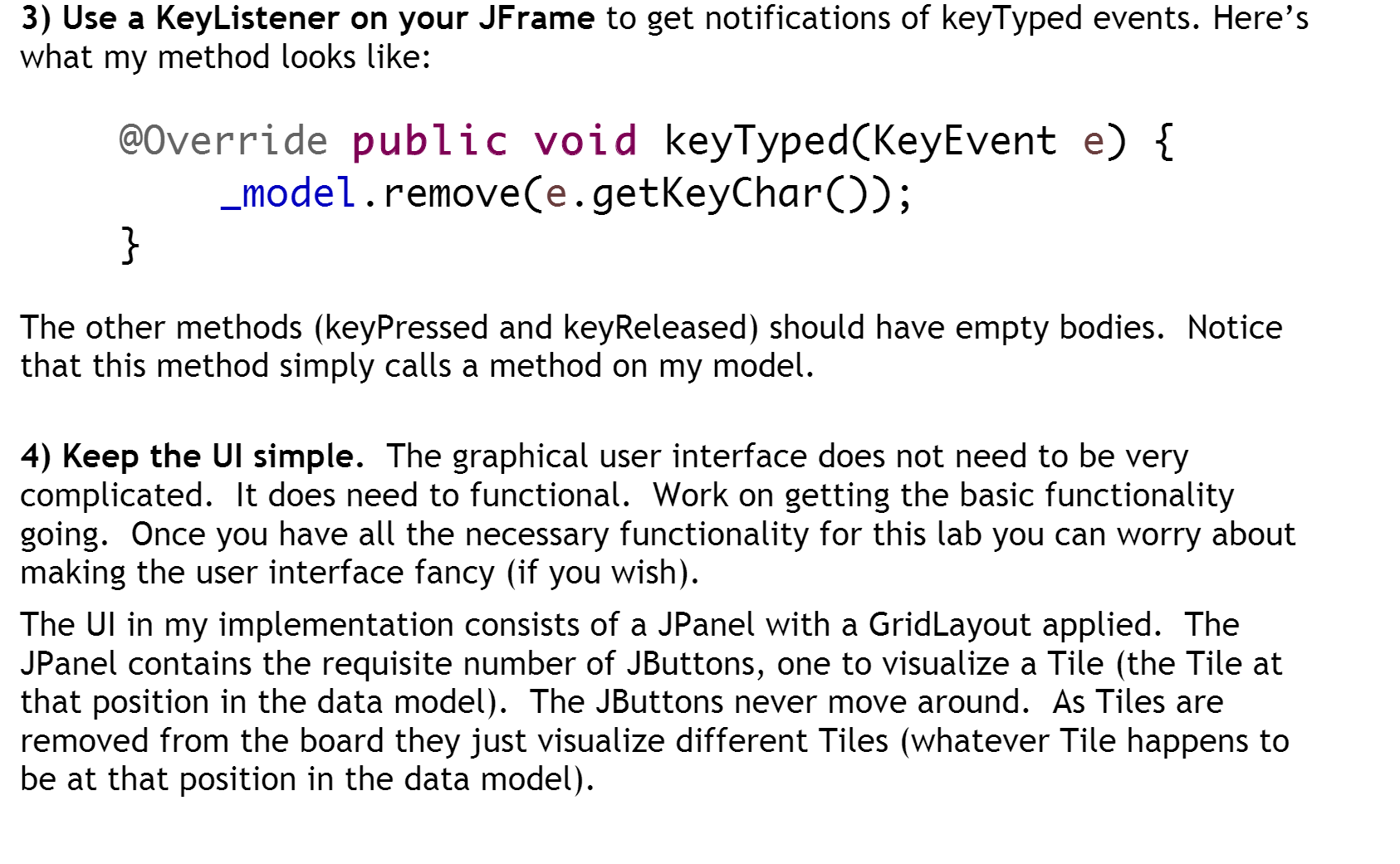Image resolution: width=1400 pixels, height=864 pixels.
Task: Click the '_model' variable in code
Action: [288, 194]
